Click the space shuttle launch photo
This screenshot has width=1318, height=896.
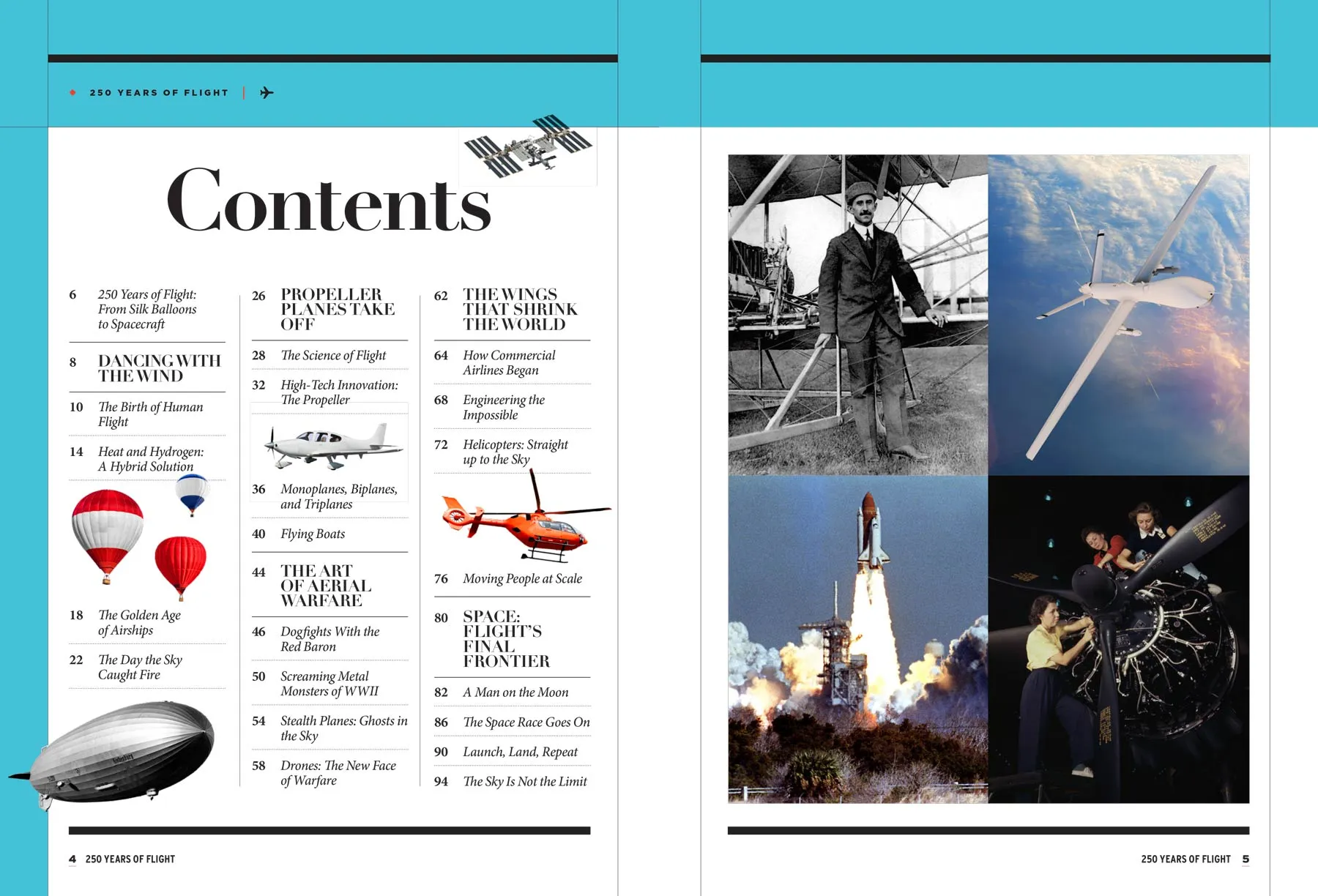click(858, 639)
